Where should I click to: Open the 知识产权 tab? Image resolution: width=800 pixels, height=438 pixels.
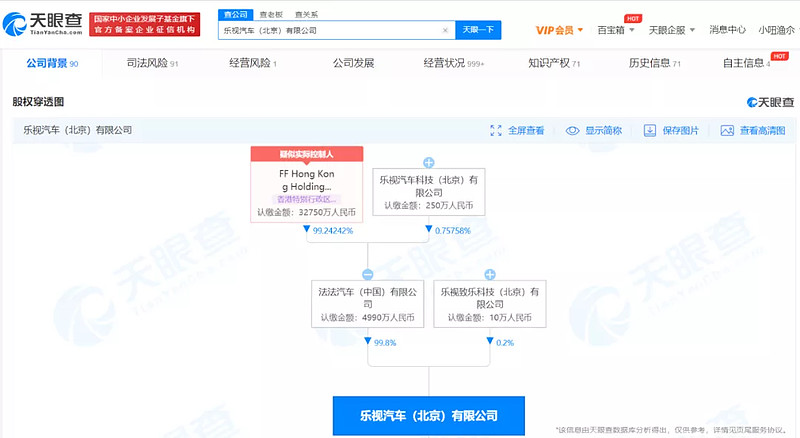[x=554, y=63]
